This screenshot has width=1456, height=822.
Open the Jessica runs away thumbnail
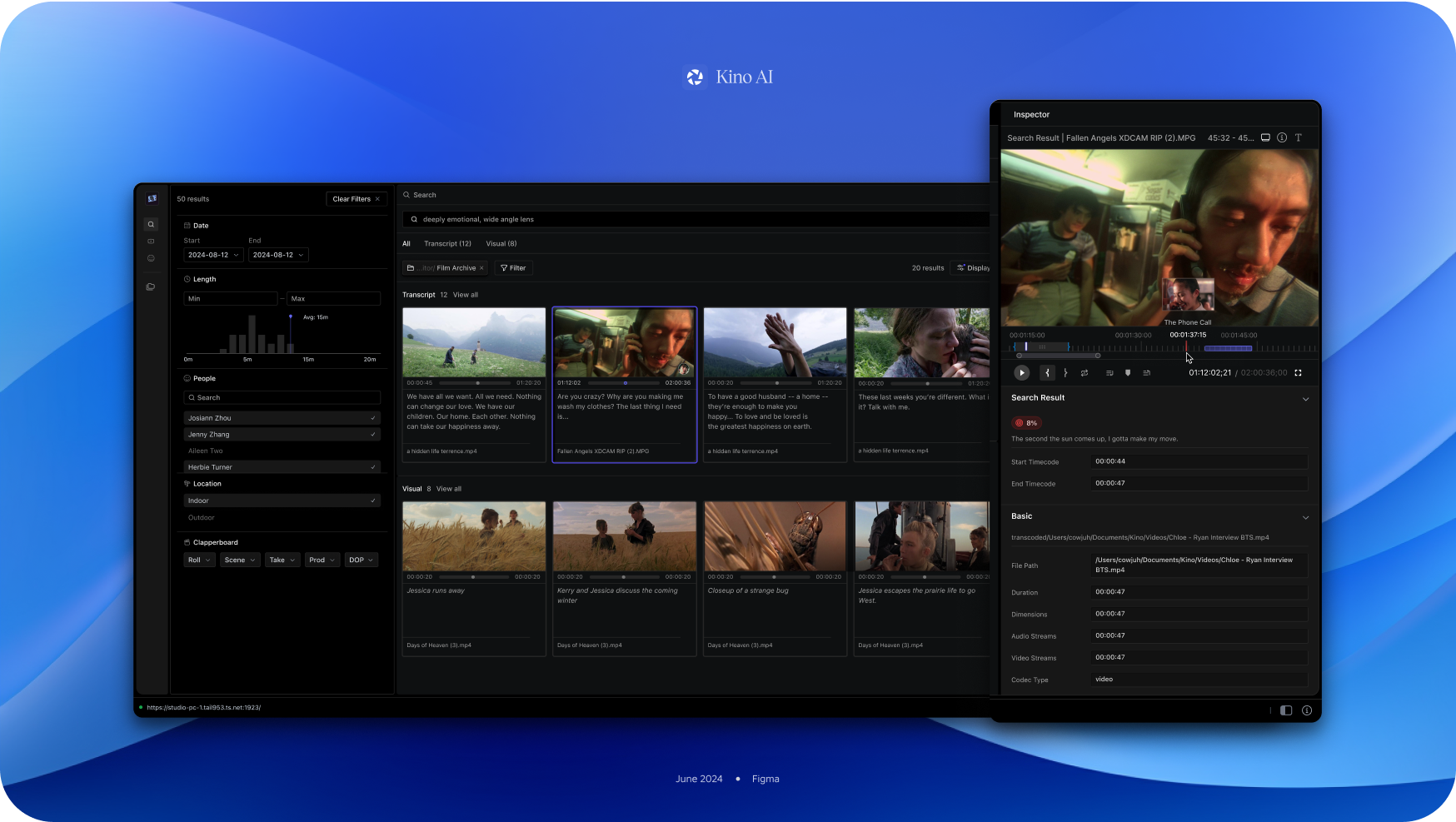(x=474, y=536)
